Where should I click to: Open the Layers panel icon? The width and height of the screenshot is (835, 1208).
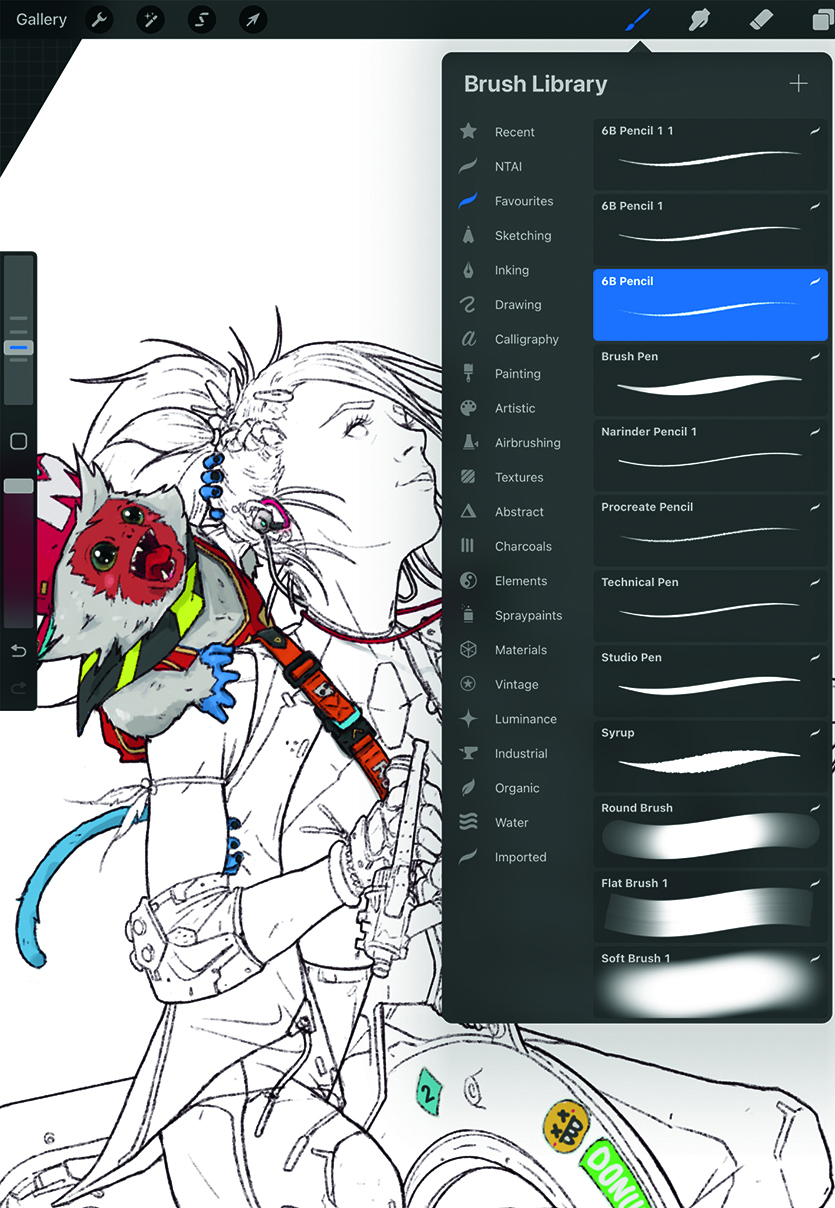[x=822, y=19]
